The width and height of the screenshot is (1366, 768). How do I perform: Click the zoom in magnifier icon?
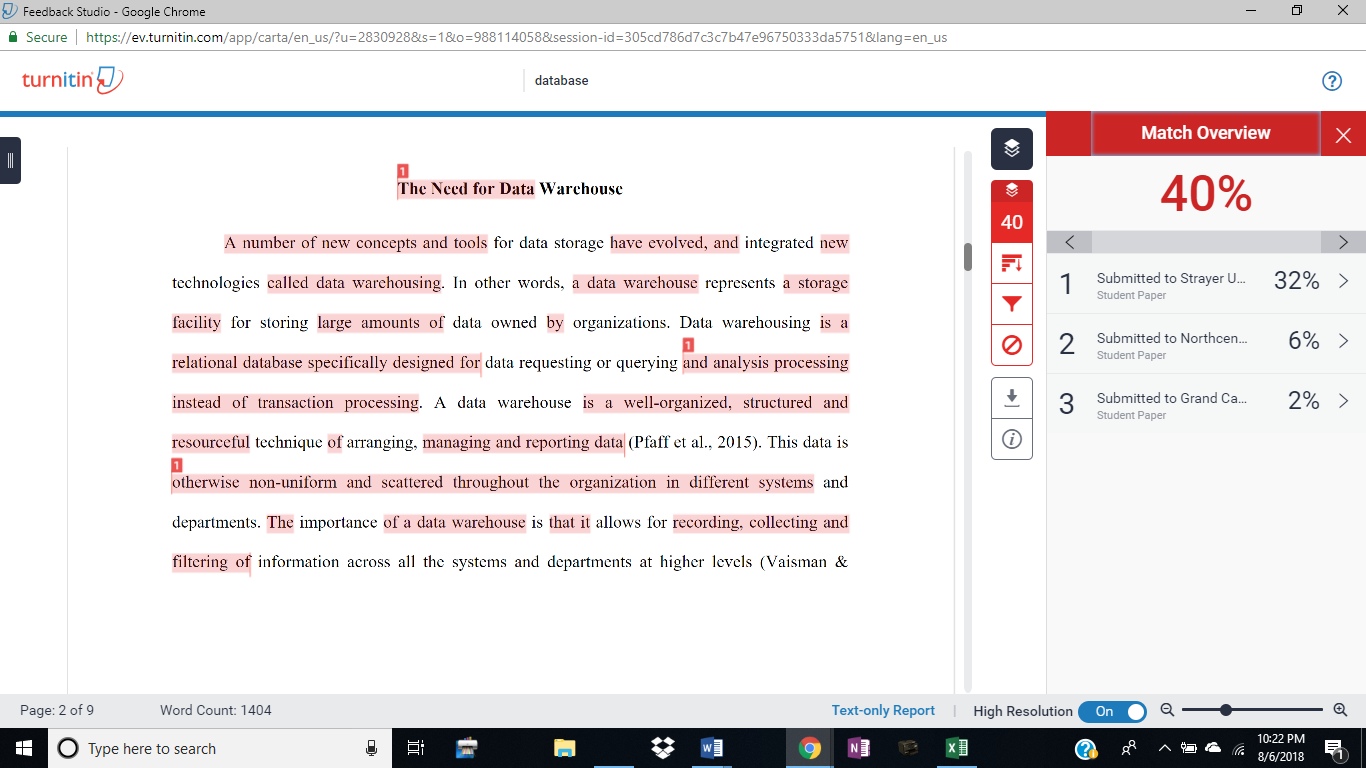click(x=1341, y=710)
